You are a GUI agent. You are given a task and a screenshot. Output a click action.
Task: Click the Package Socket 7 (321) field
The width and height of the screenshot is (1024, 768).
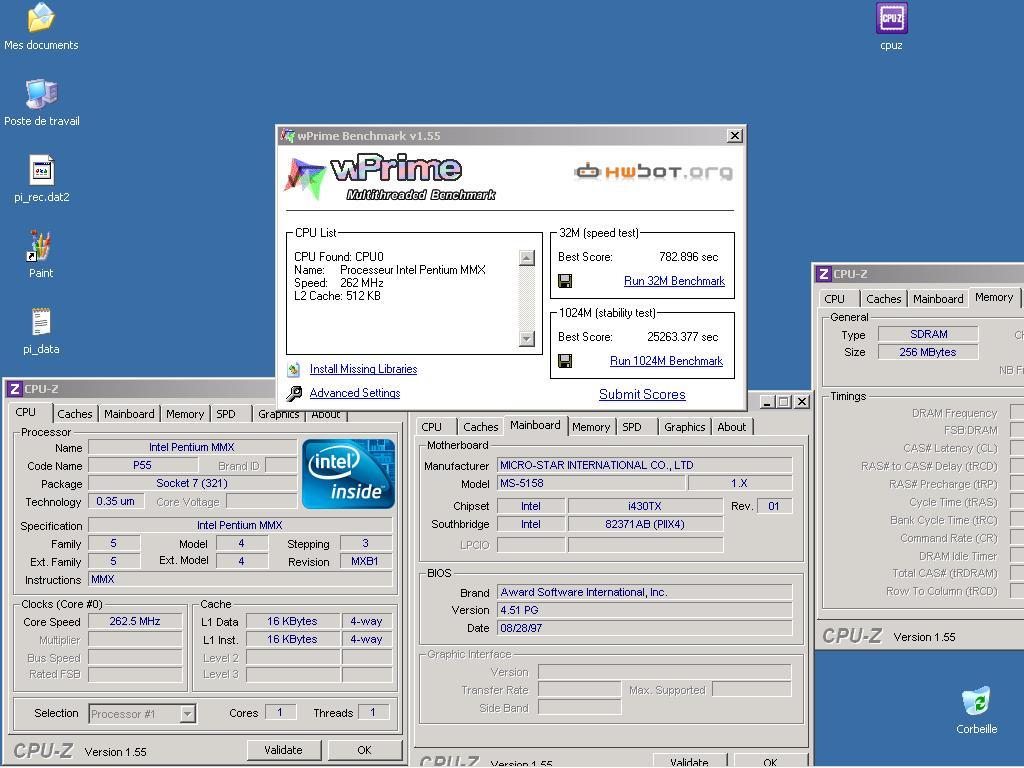click(192, 483)
